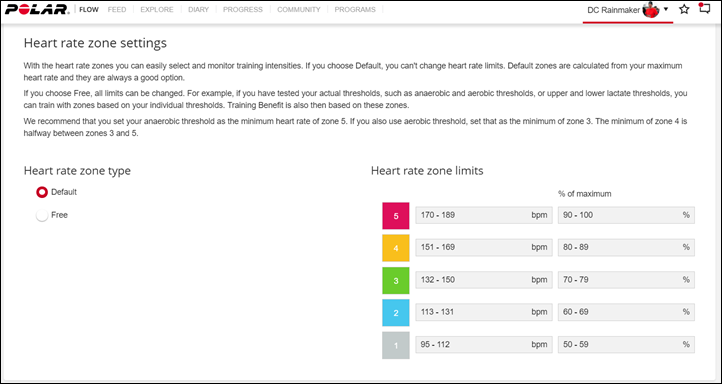
Task: Click the orange zone 4 color swatch
Action: click(396, 248)
